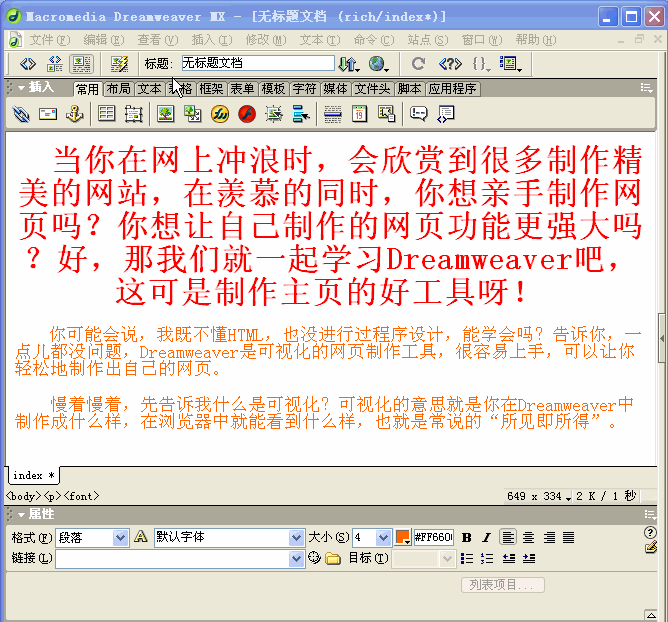
Task: Apply unordered bullet list
Action: 467,558
